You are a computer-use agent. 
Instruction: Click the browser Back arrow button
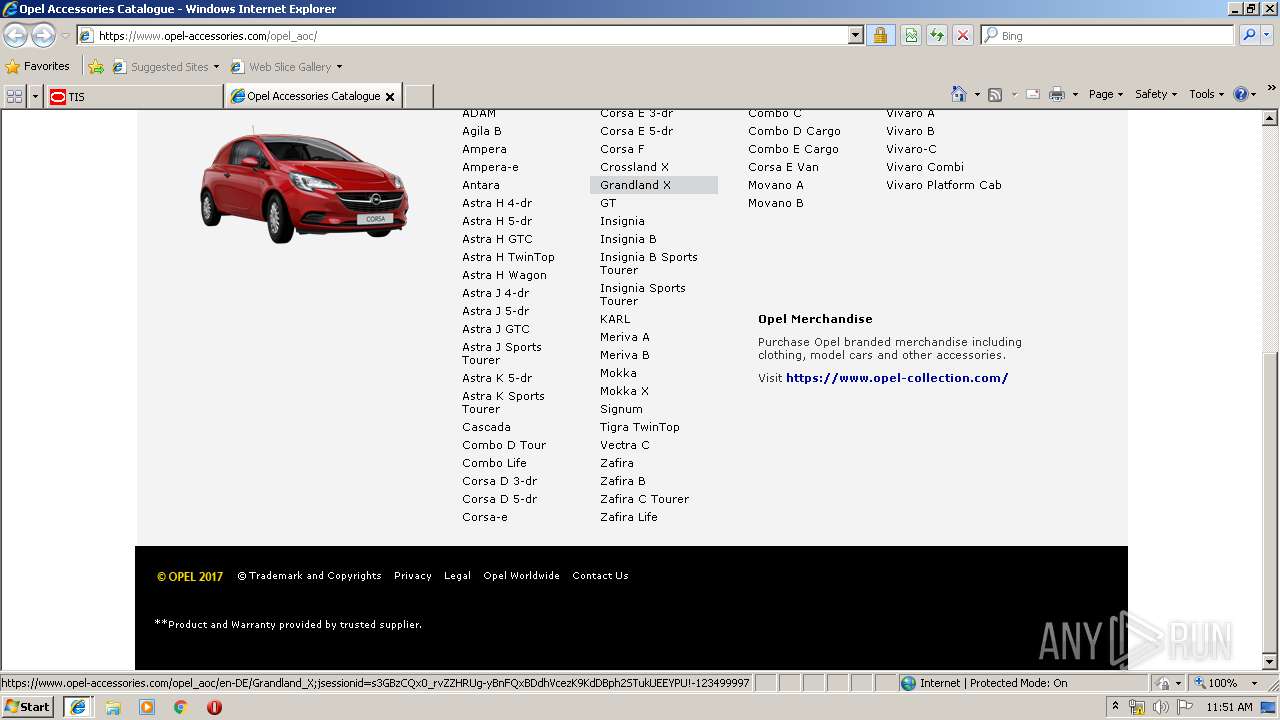pyautogui.click(x=15, y=36)
